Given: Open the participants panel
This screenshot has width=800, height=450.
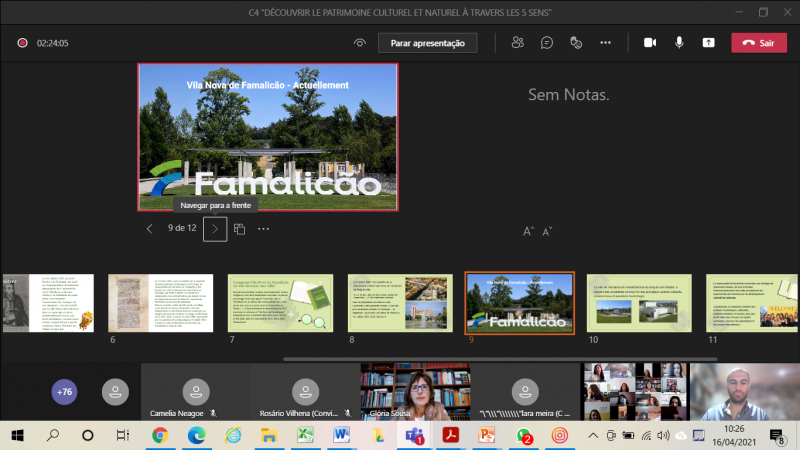Looking at the screenshot, I should point(517,43).
